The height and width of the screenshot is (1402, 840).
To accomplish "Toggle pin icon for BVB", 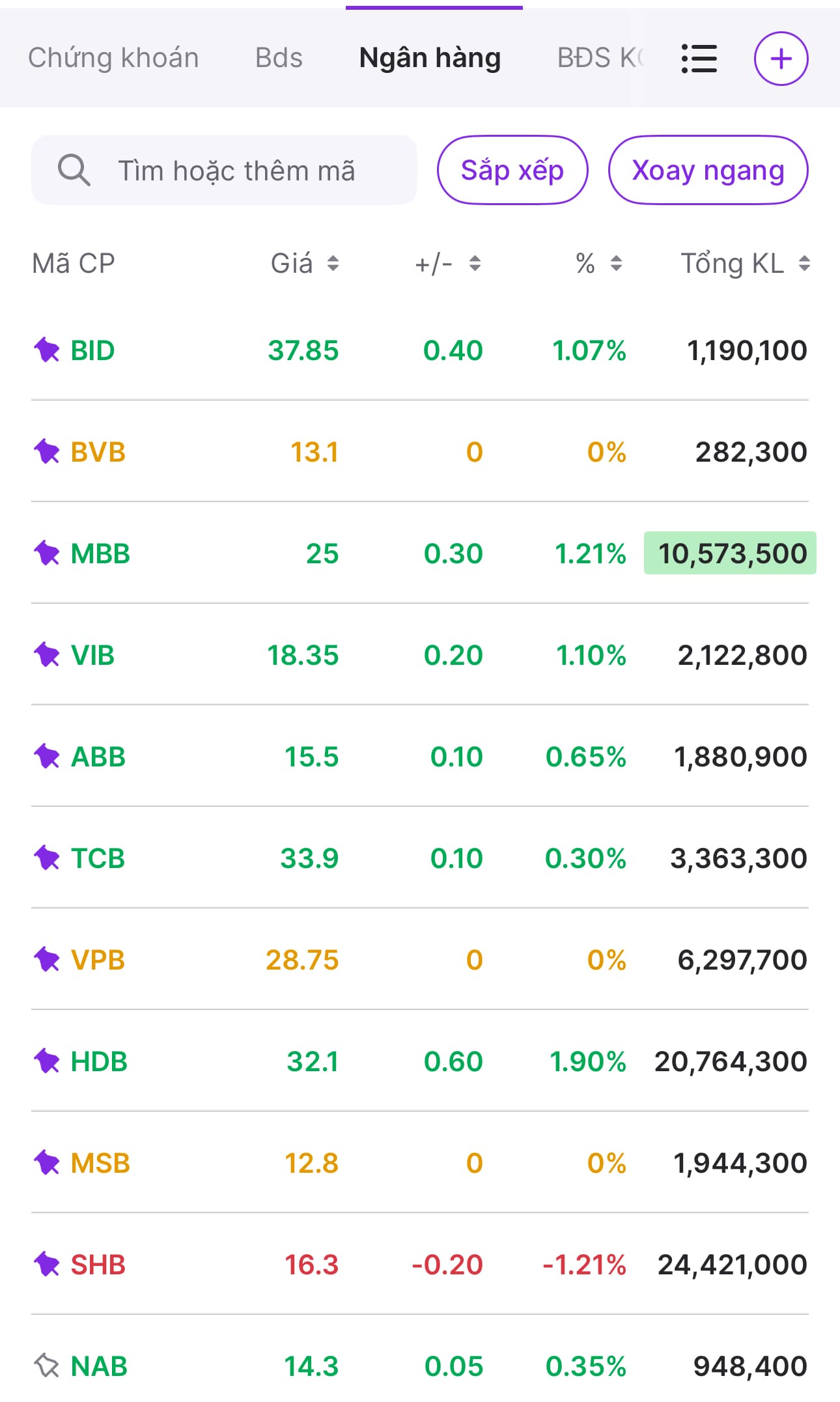I will (x=47, y=452).
